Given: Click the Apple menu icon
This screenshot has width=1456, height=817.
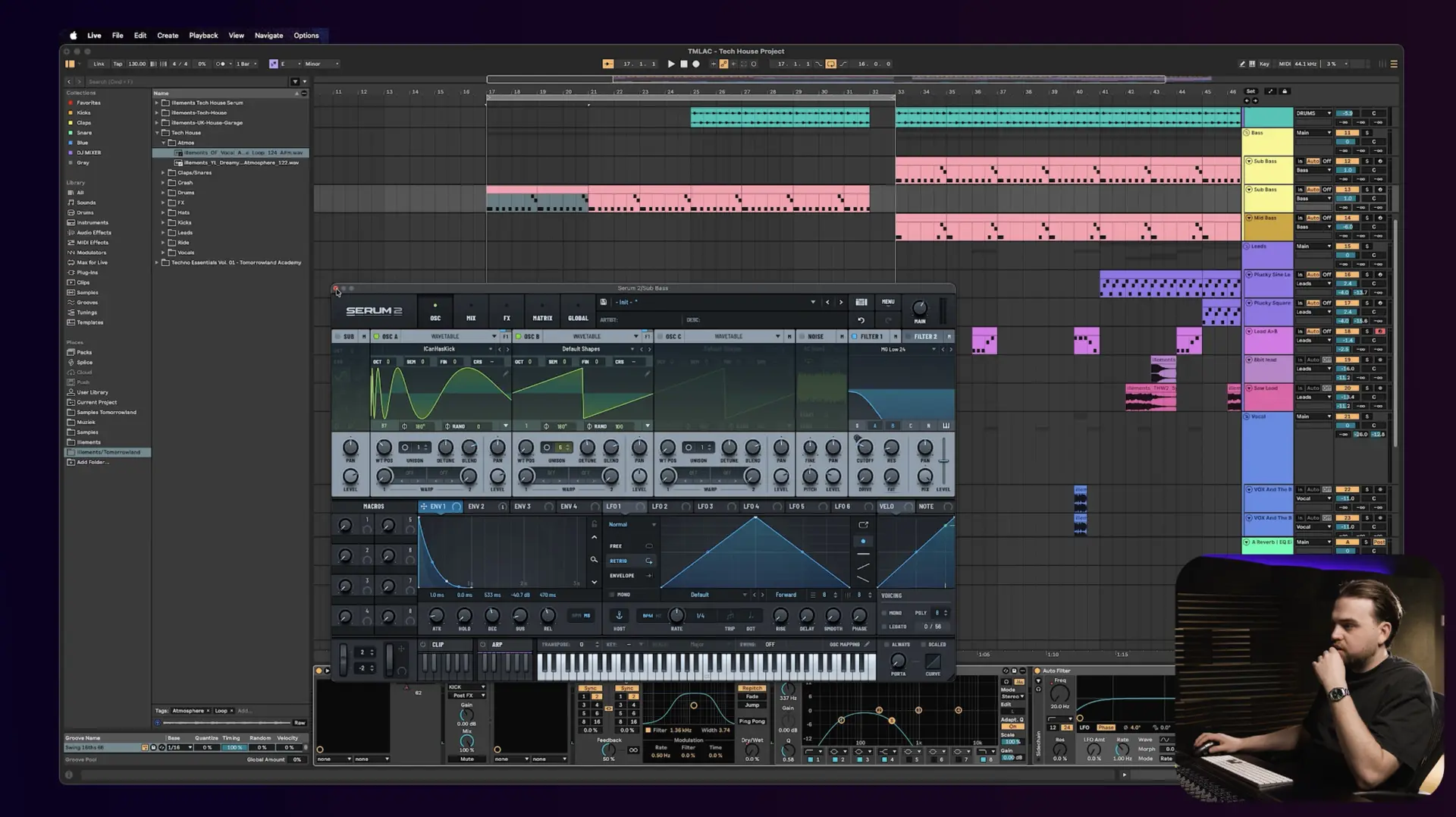Looking at the screenshot, I should [x=74, y=36].
